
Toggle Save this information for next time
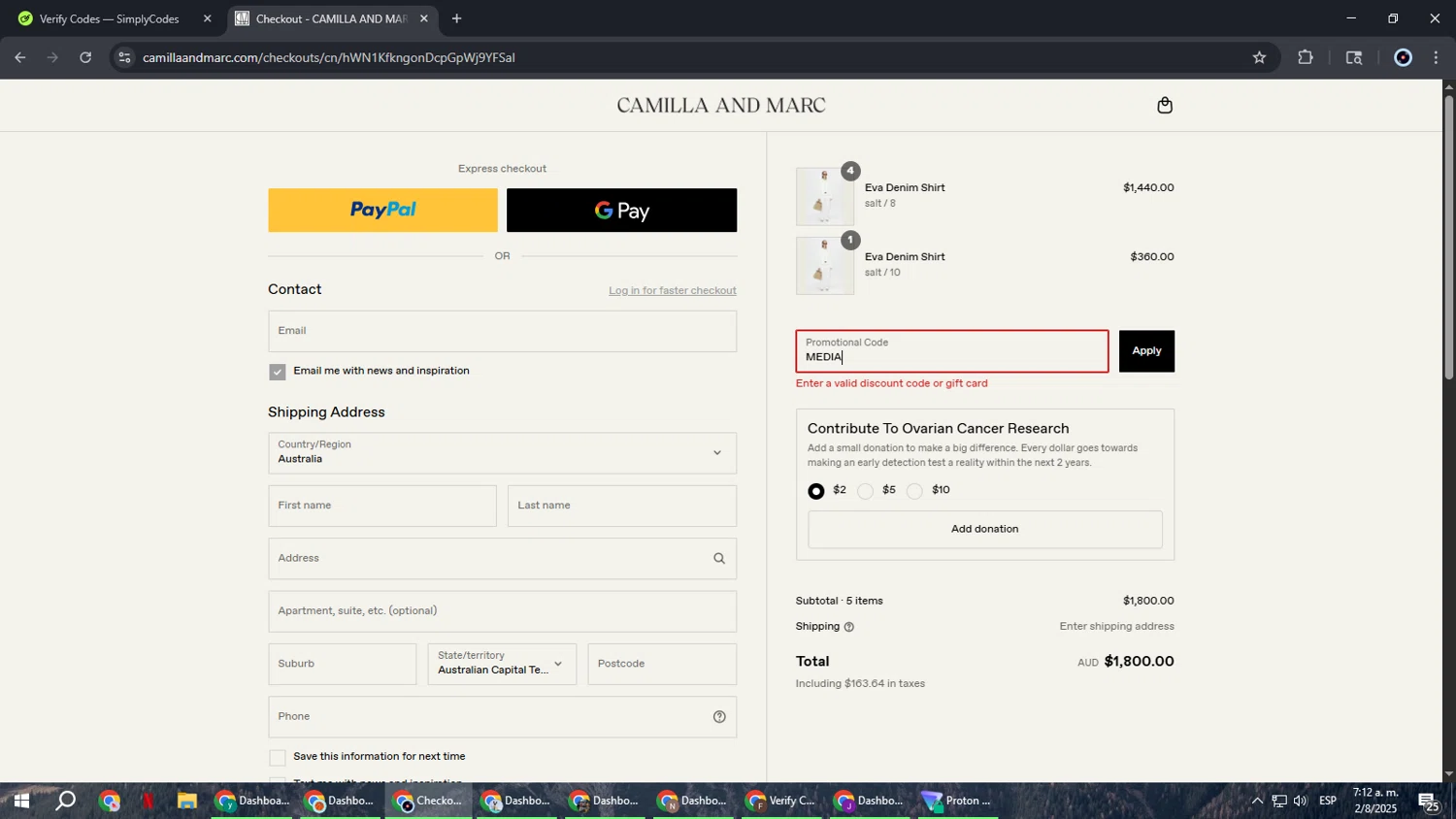(278, 757)
